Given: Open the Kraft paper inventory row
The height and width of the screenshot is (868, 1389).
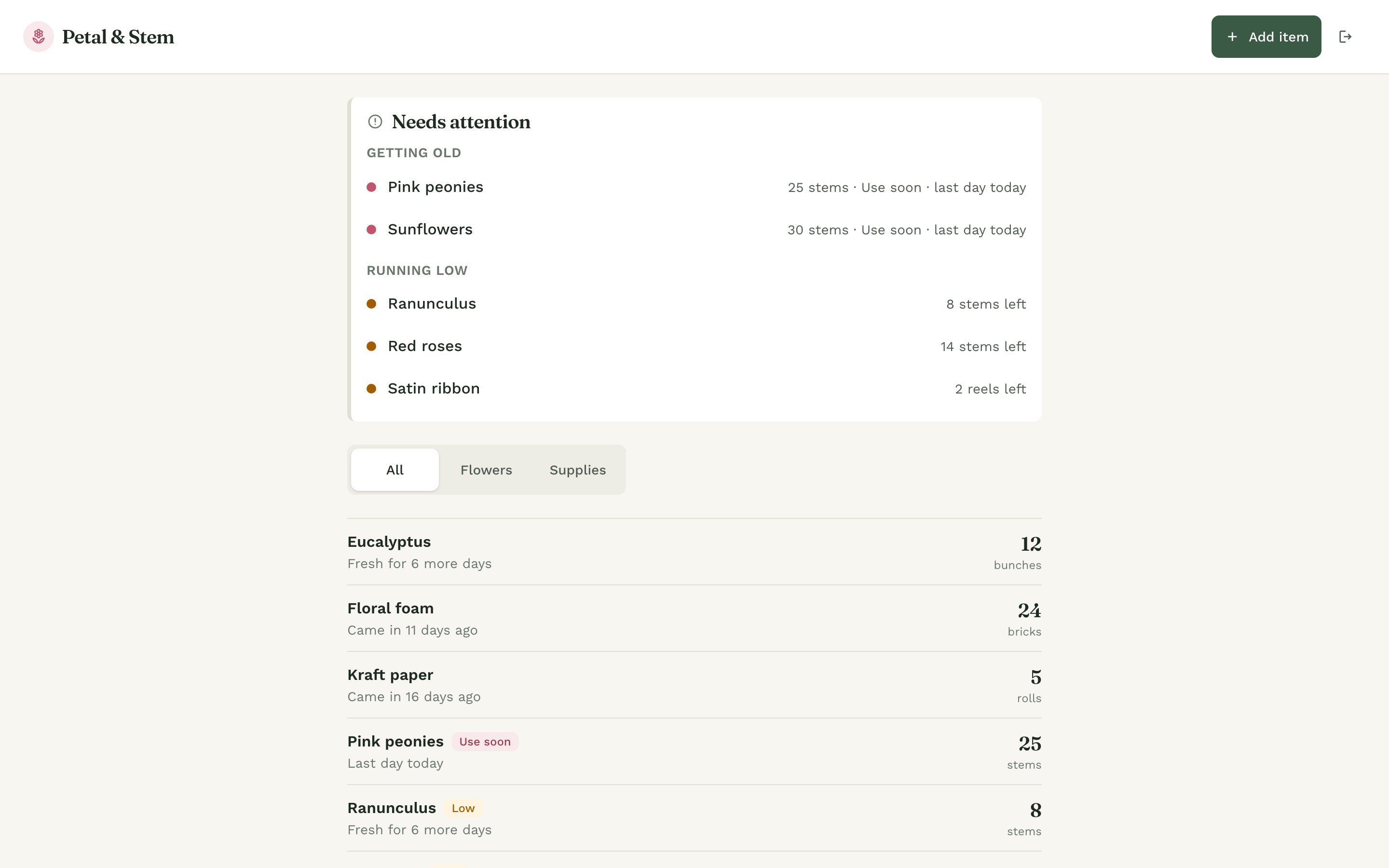Looking at the screenshot, I should point(694,685).
